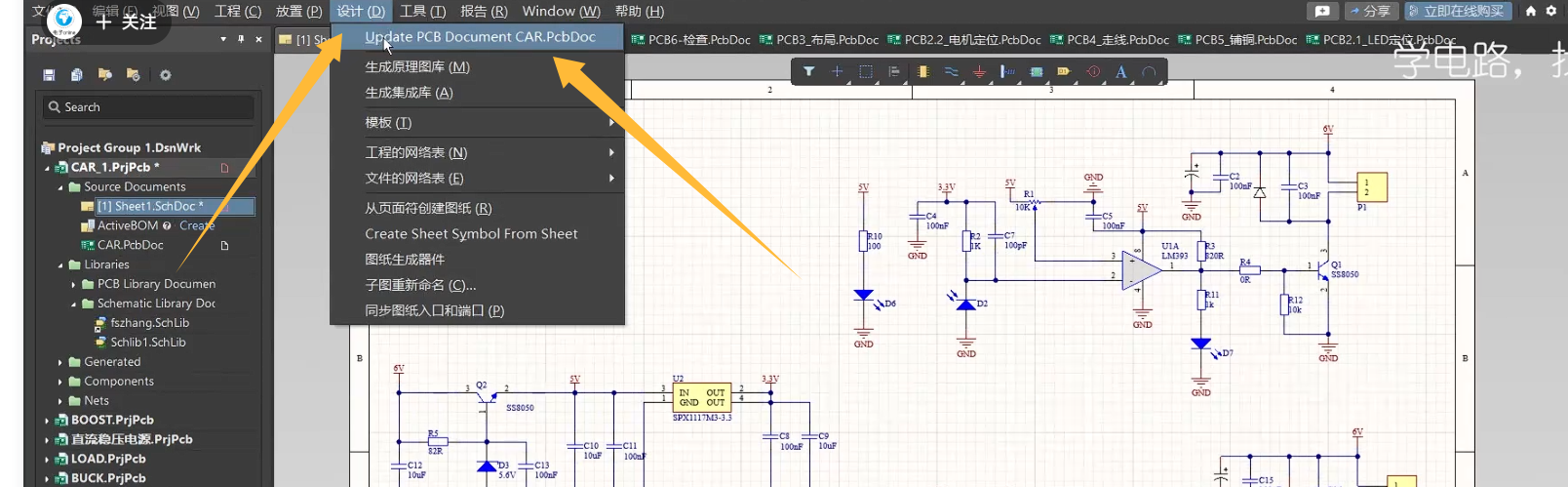The image size is (1568, 487).
Task: Open the Projects panel options dropdown arrow
Action: [223, 39]
